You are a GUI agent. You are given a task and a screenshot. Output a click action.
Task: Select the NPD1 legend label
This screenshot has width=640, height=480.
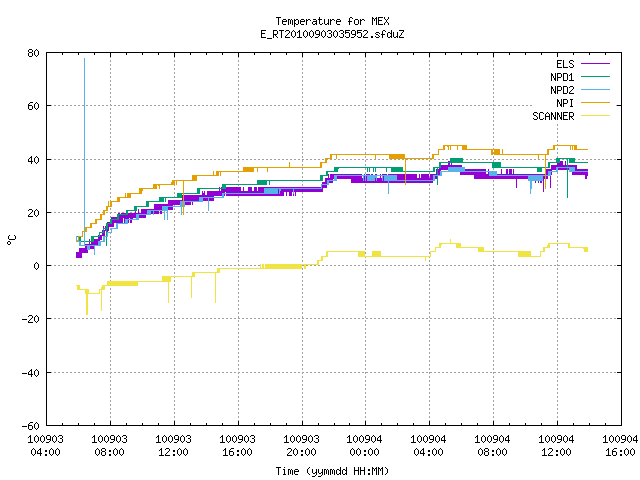562,77
